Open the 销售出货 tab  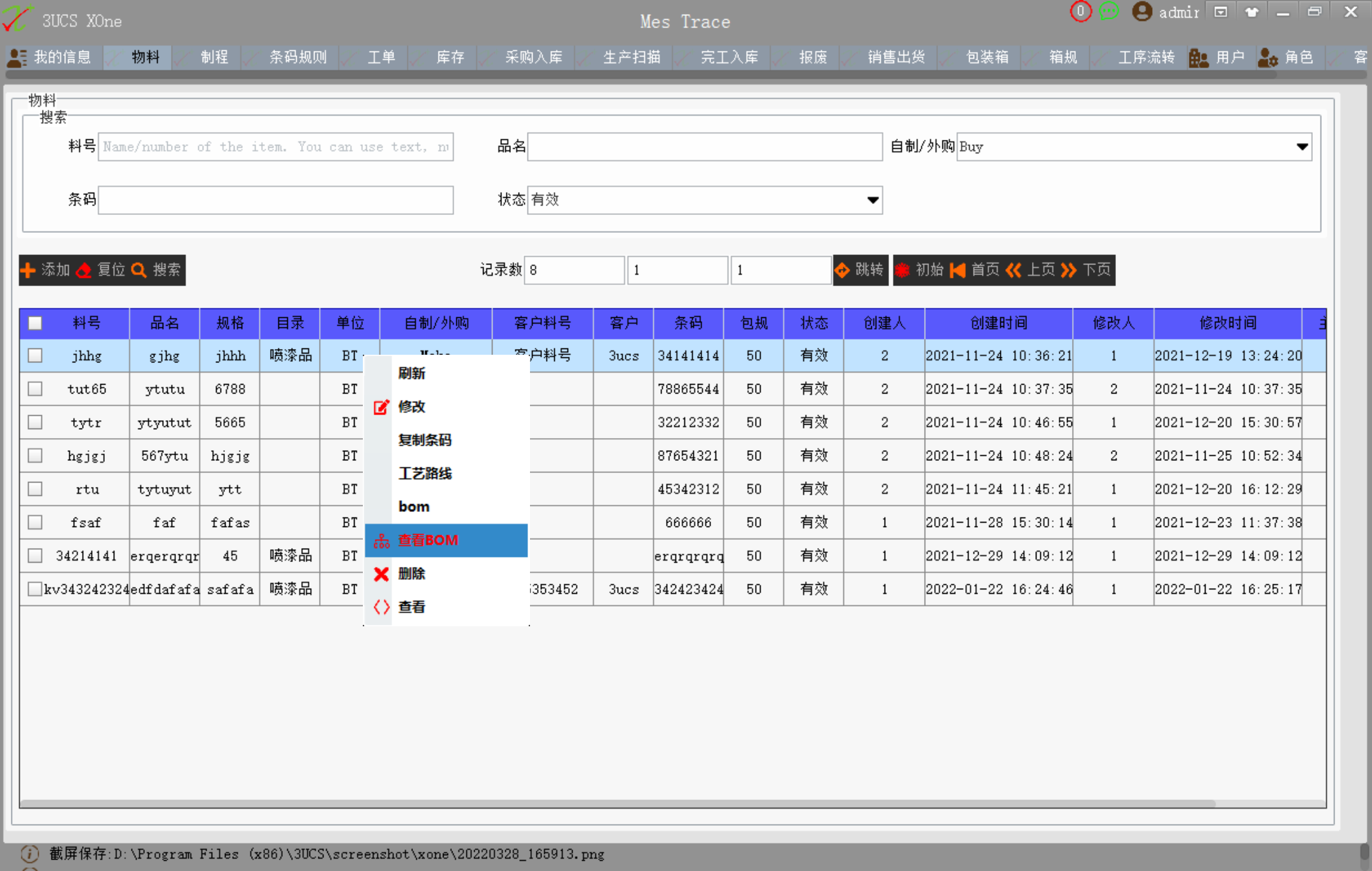click(x=889, y=57)
